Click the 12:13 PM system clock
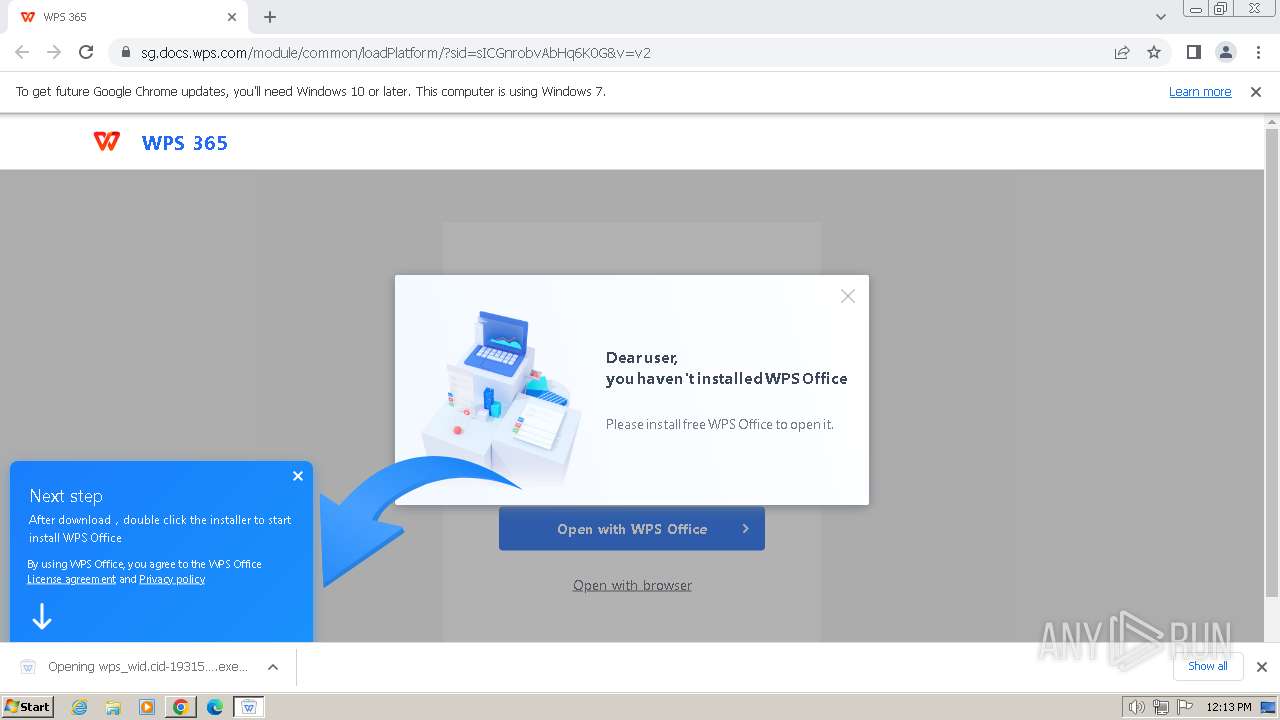Viewport: 1280px width, 720px height. tap(1229, 707)
